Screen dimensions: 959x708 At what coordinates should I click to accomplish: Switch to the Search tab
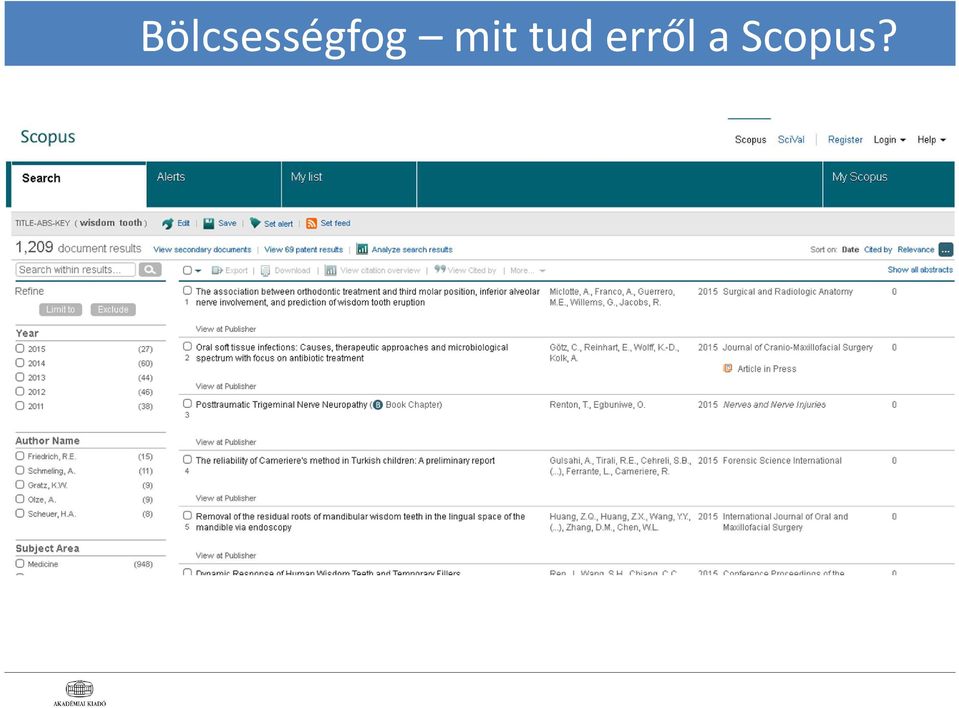79,185
